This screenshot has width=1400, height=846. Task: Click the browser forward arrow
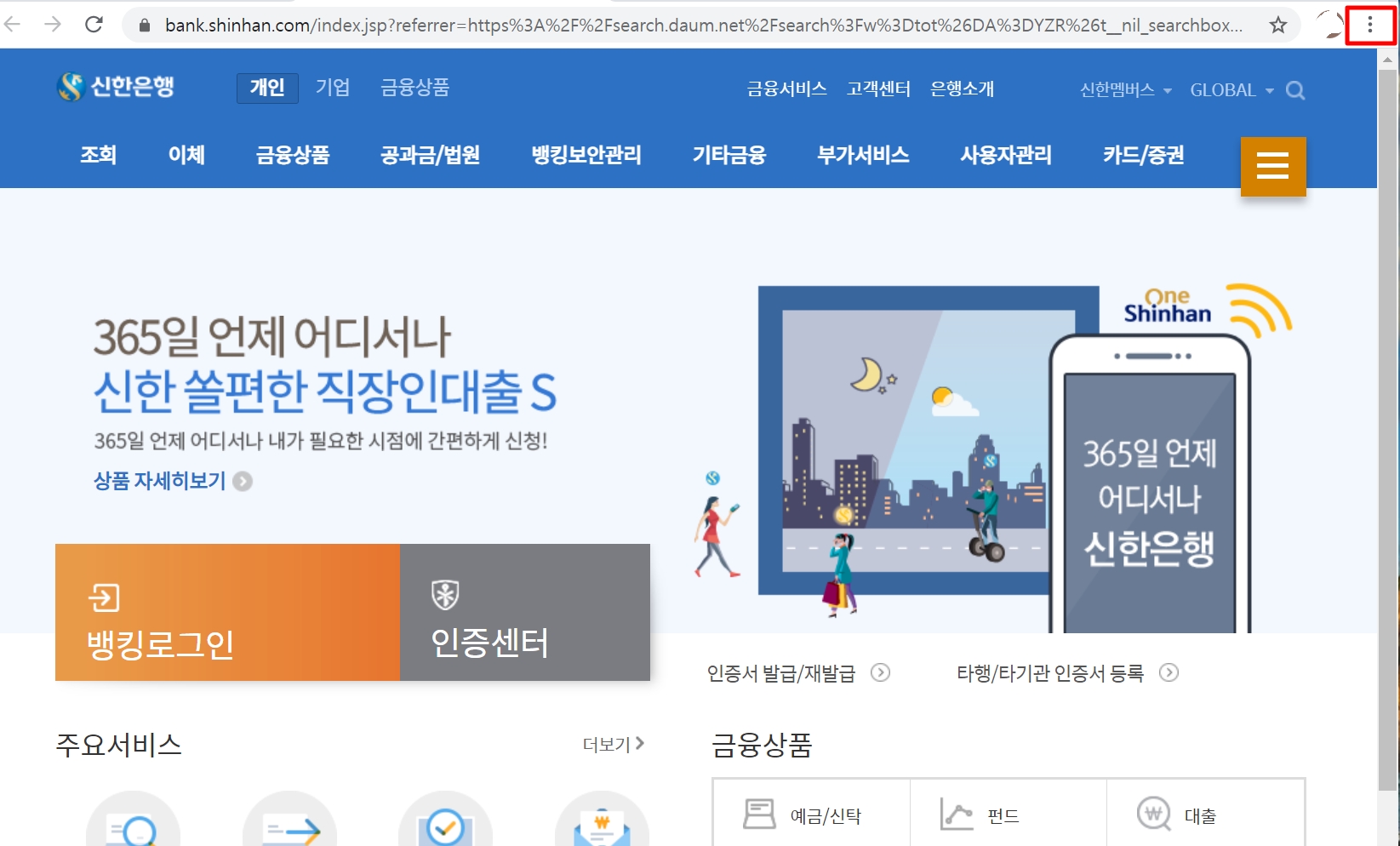click(53, 25)
